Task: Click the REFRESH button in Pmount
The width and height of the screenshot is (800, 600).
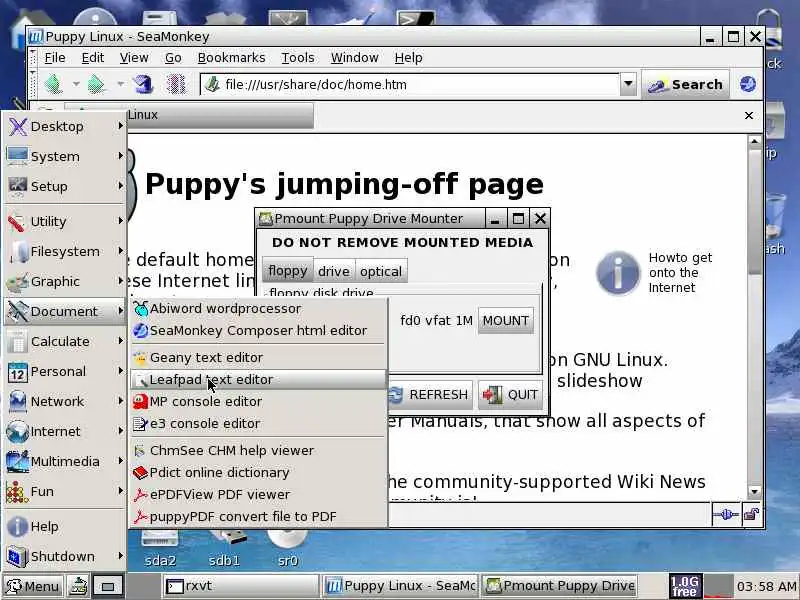Action: tap(430, 394)
